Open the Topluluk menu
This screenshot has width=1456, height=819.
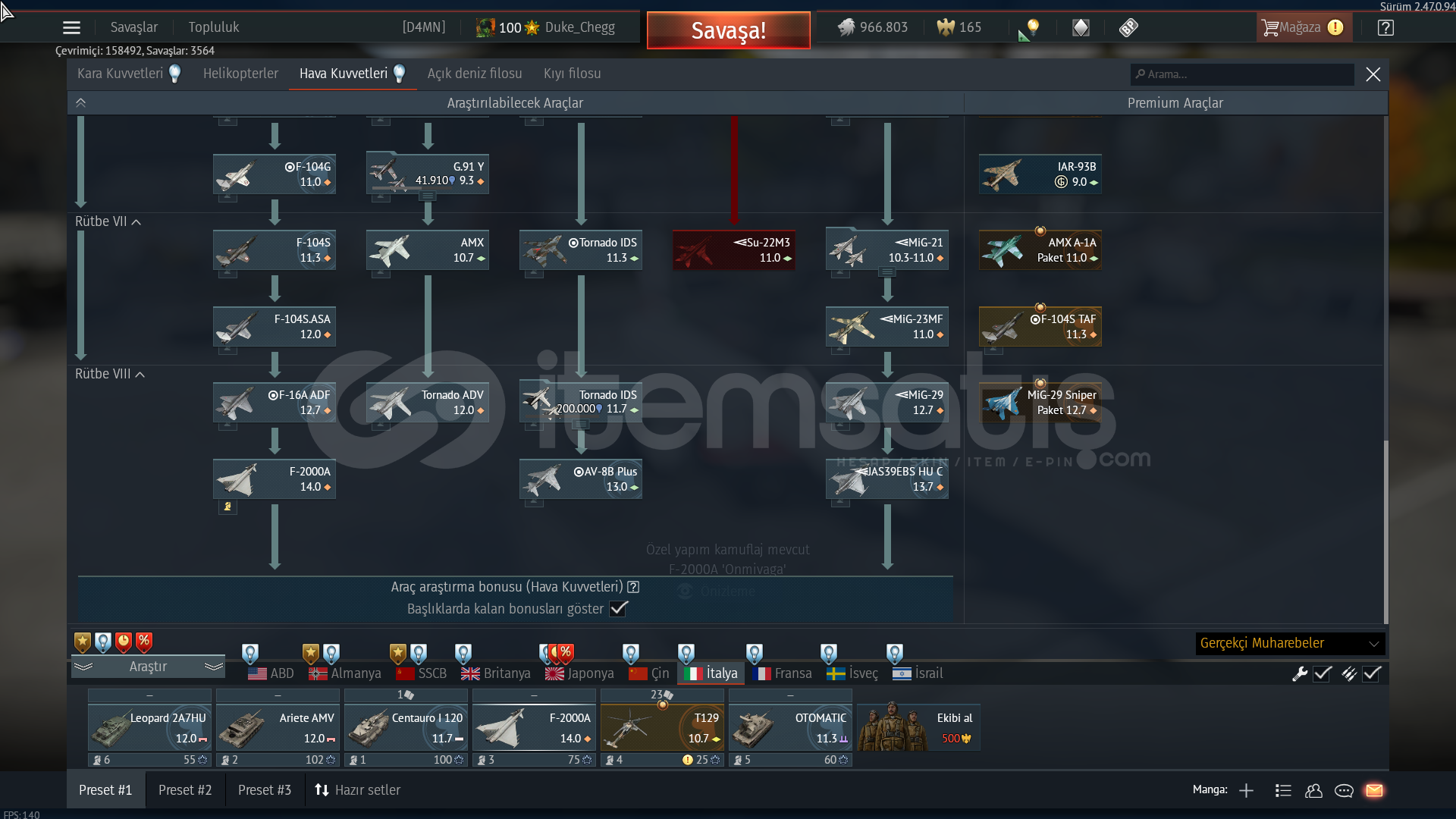[x=214, y=27]
